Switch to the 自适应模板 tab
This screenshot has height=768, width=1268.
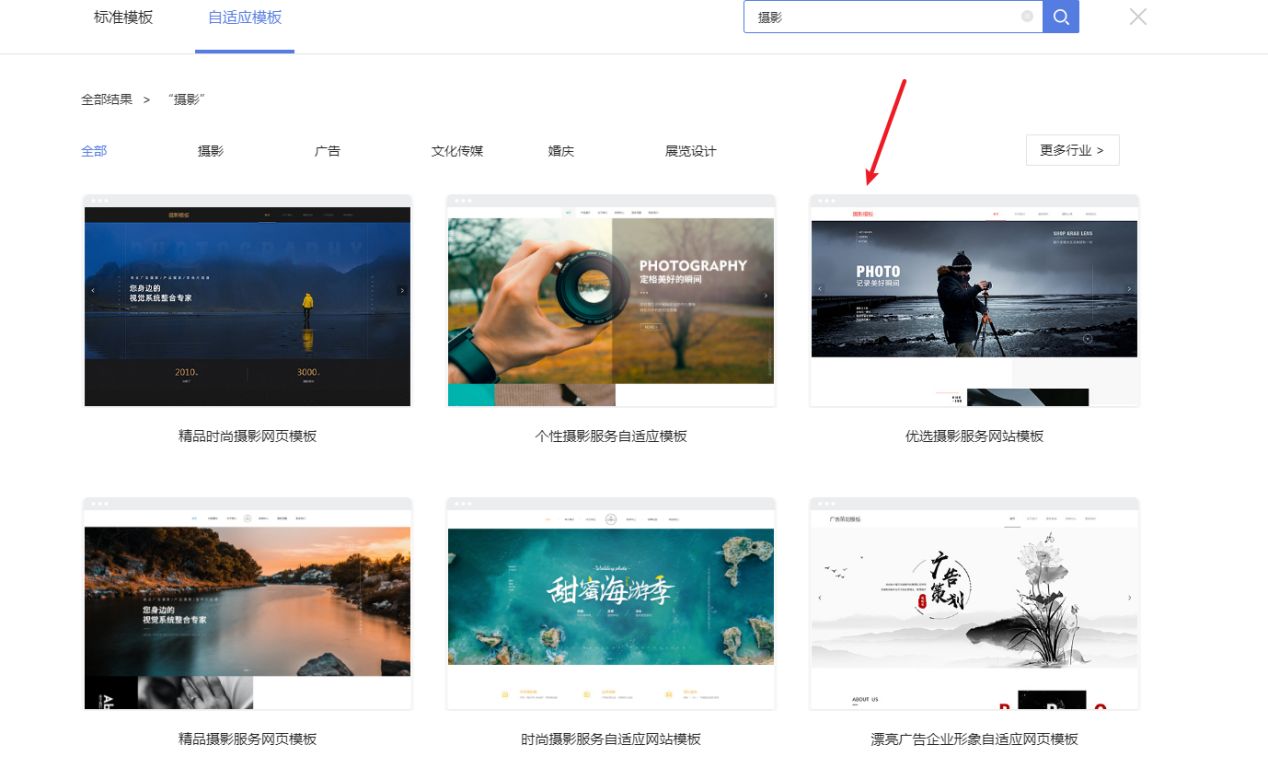coord(244,17)
